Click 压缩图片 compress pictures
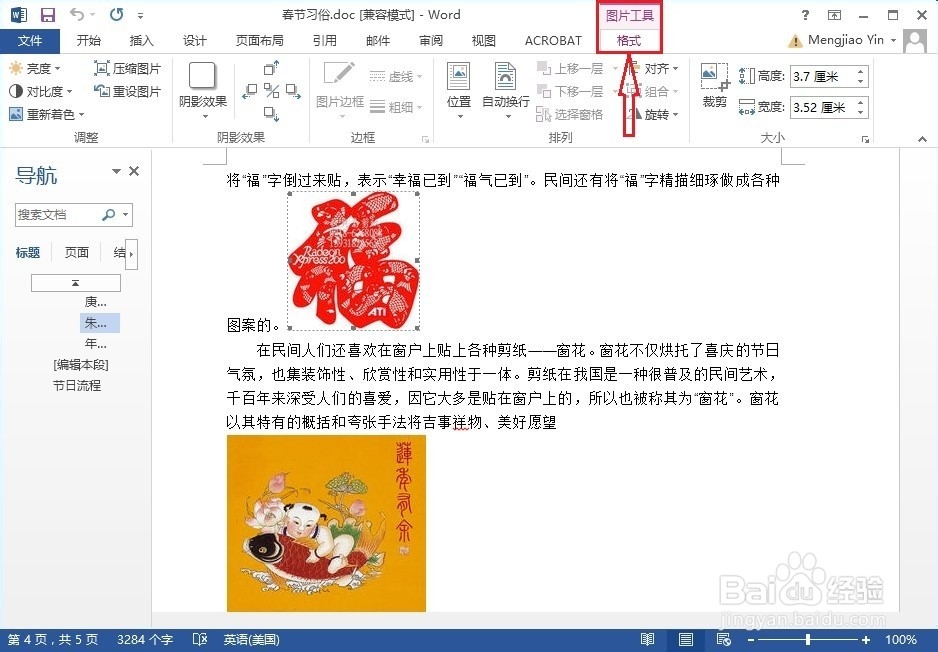This screenshot has height=652, width=938. [128, 68]
